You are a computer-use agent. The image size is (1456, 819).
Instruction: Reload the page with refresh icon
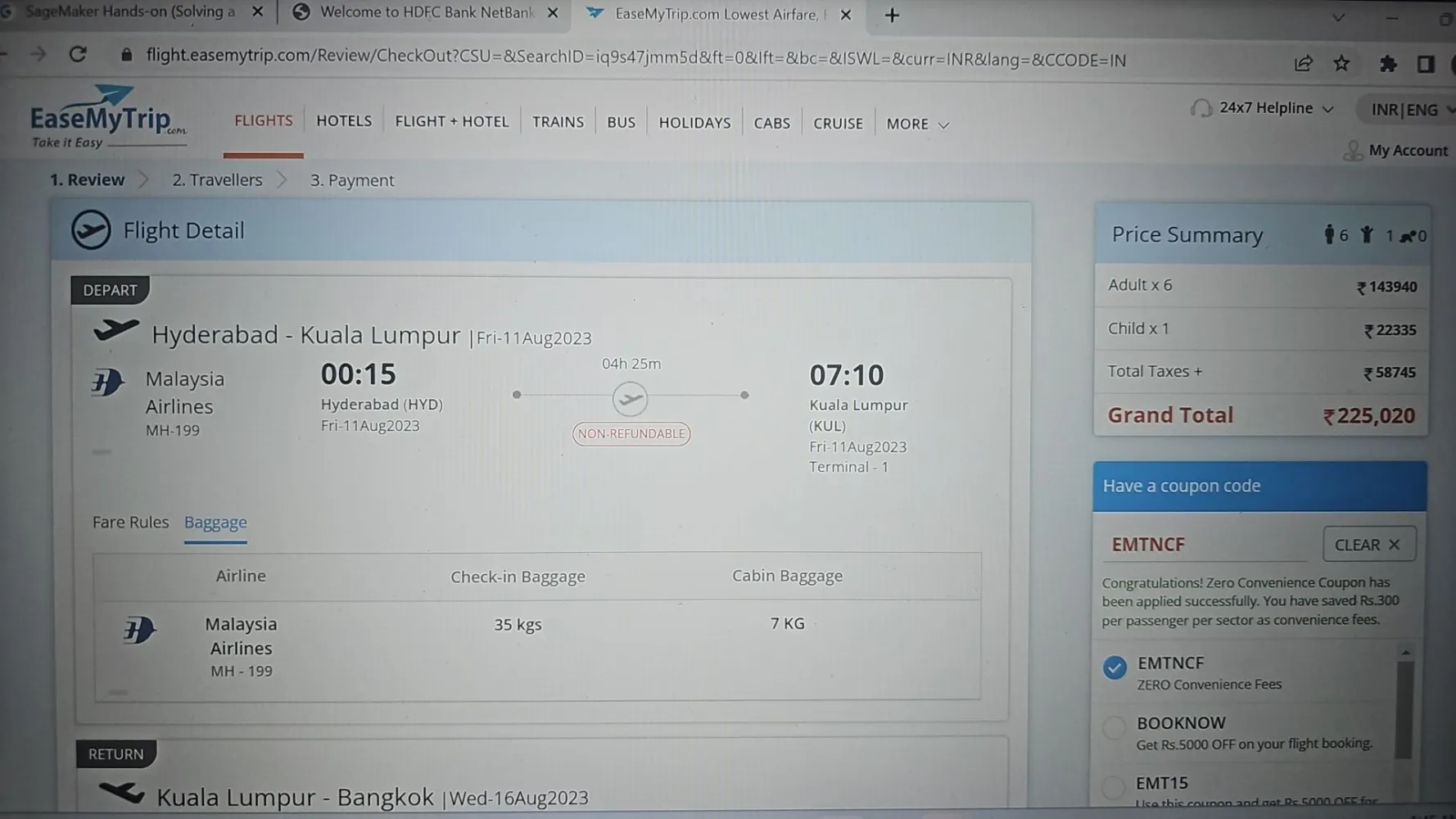point(78,55)
